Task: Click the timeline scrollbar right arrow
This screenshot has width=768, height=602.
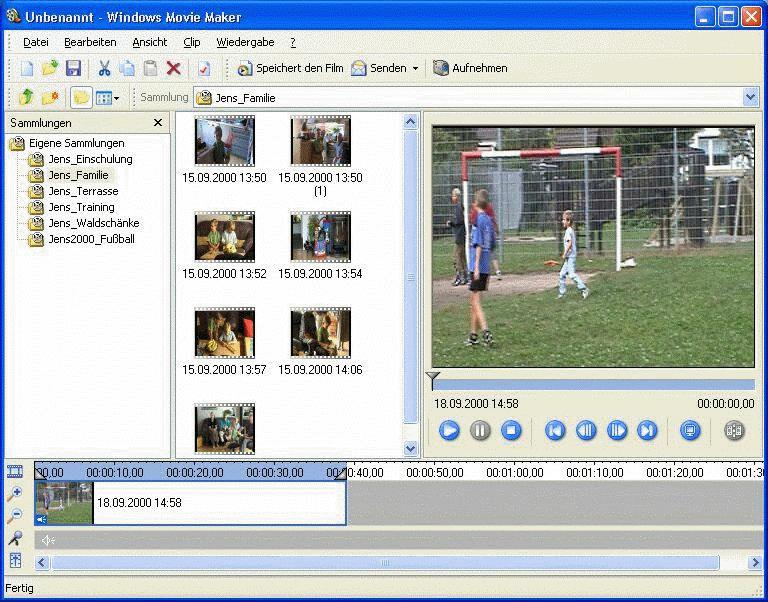Action: (x=756, y=563)
